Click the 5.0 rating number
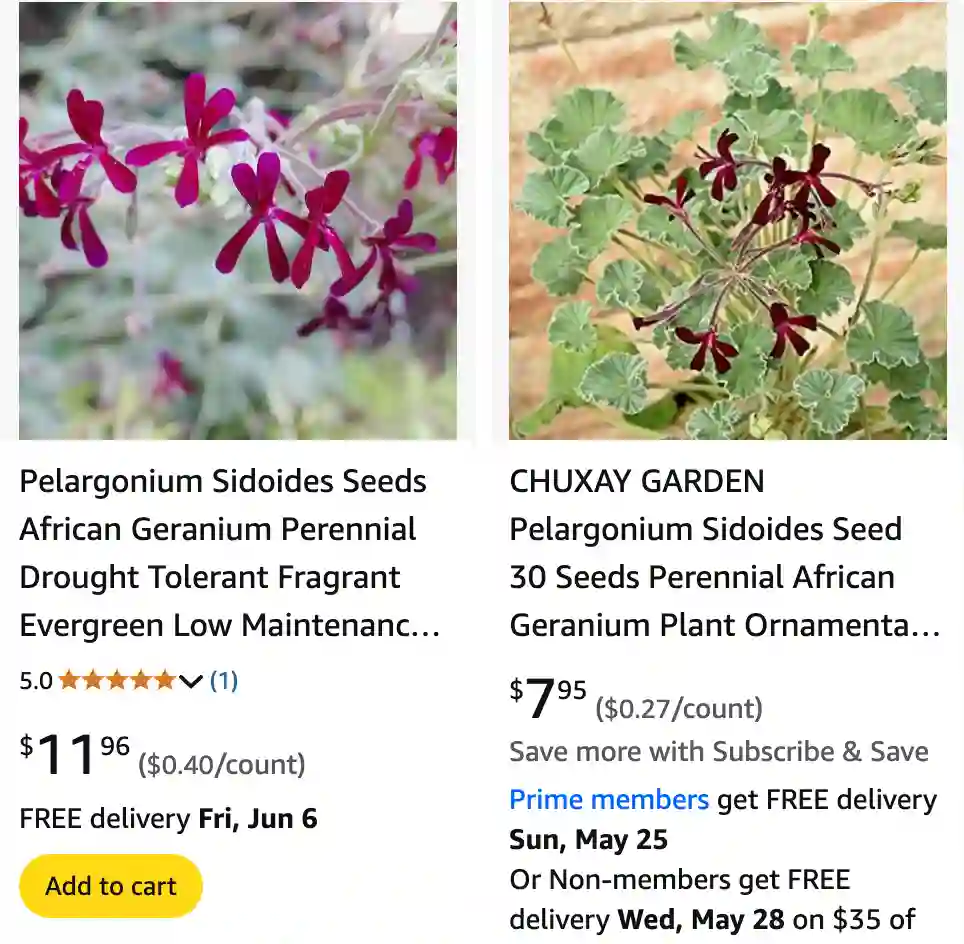964x944 pixels. (36, 681)
